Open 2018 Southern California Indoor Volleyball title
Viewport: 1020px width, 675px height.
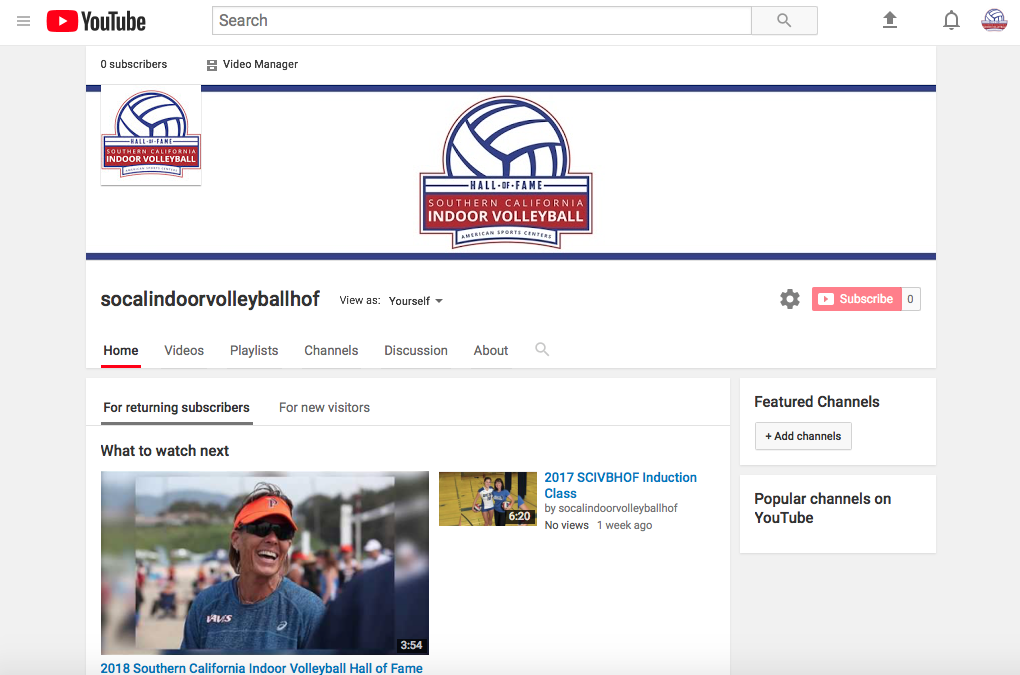[x=262, y=668]
